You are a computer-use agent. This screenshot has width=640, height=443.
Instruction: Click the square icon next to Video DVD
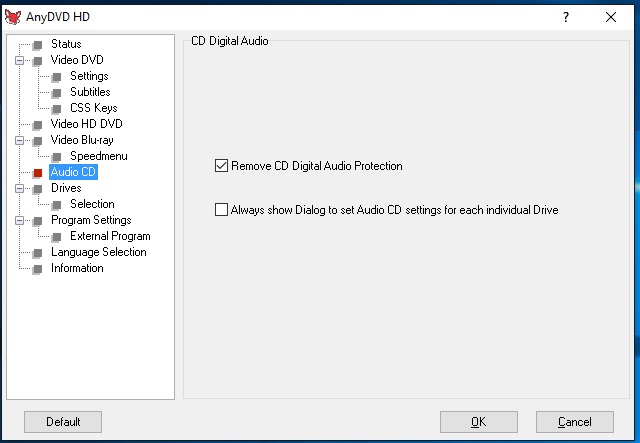38,60
